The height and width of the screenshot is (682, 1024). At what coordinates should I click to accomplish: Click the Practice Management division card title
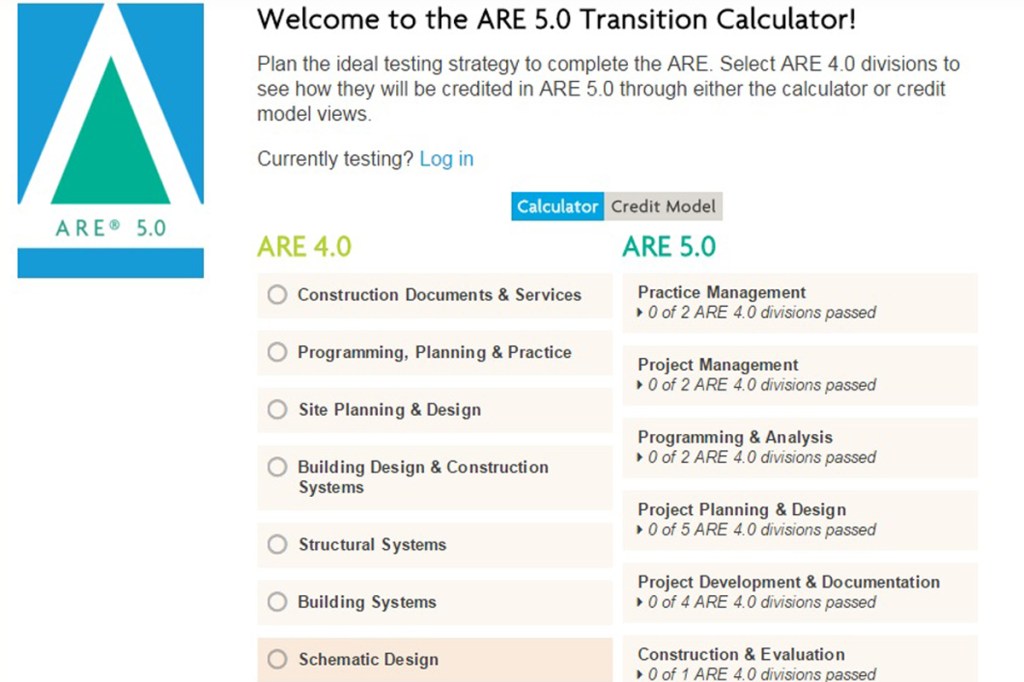721,293
